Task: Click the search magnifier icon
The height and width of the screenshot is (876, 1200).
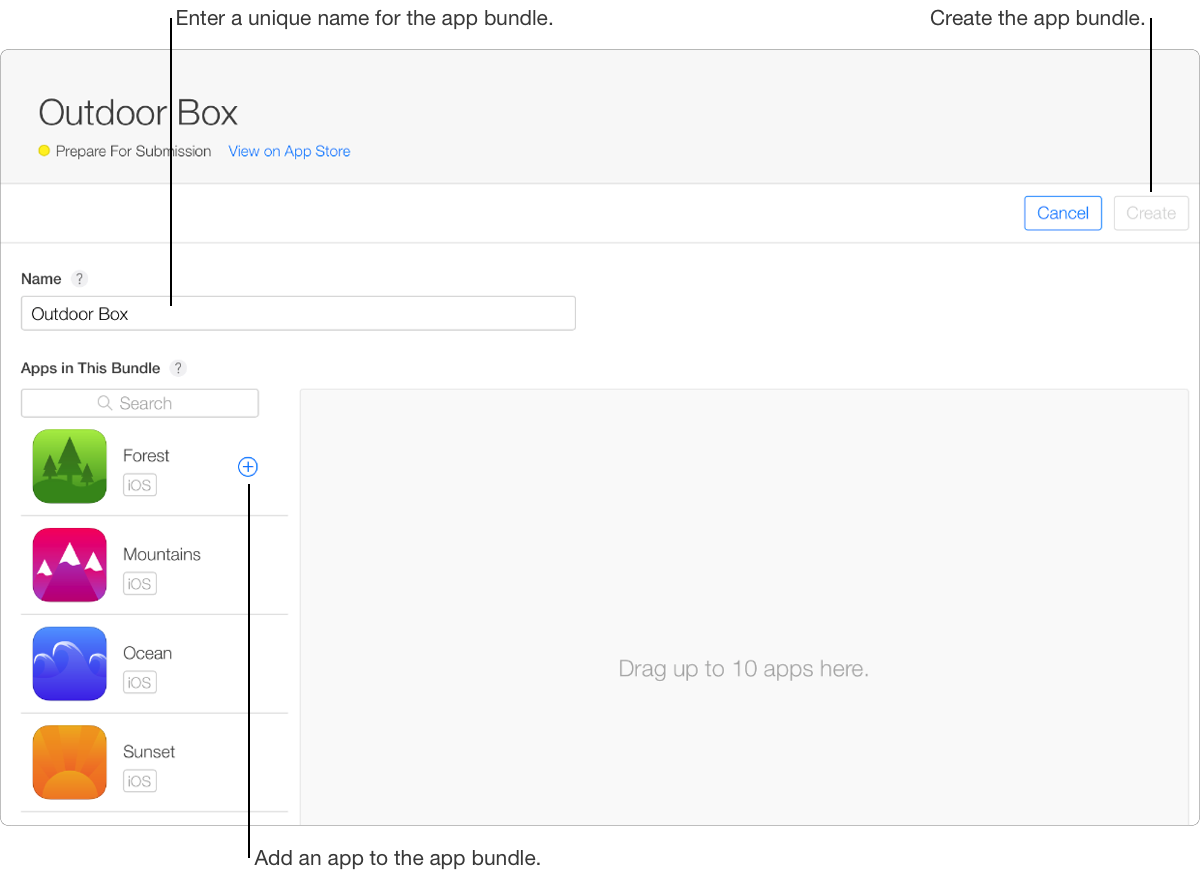Action: [x=104, y=403]
